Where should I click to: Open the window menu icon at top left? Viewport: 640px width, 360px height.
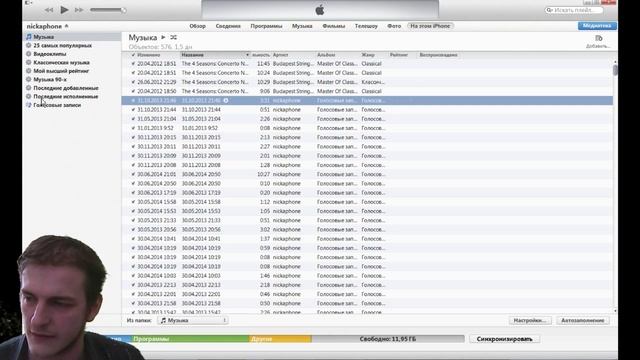click(x=28, y=2)
